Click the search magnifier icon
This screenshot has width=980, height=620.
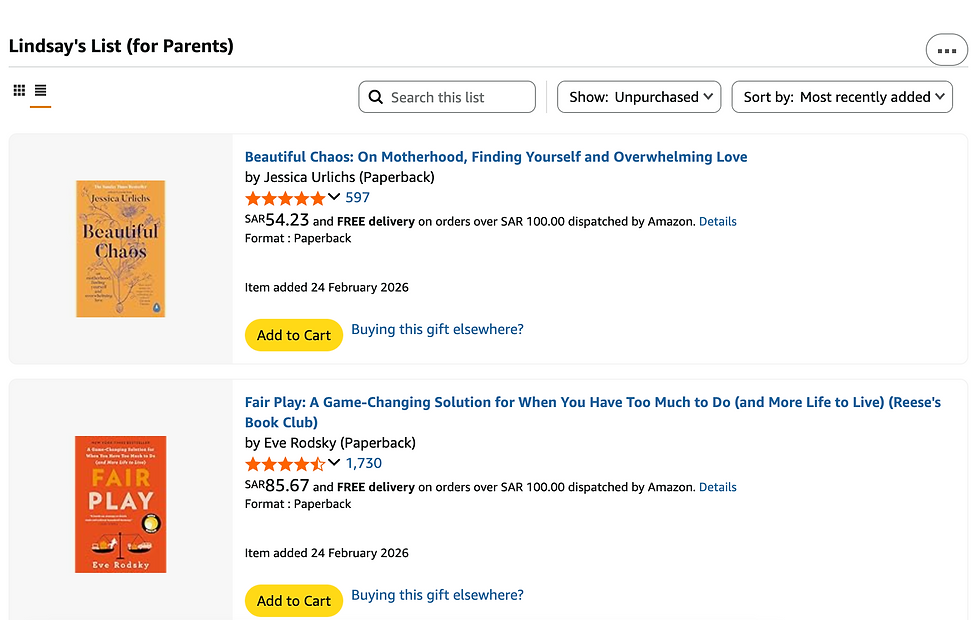[x=376, y=97]
